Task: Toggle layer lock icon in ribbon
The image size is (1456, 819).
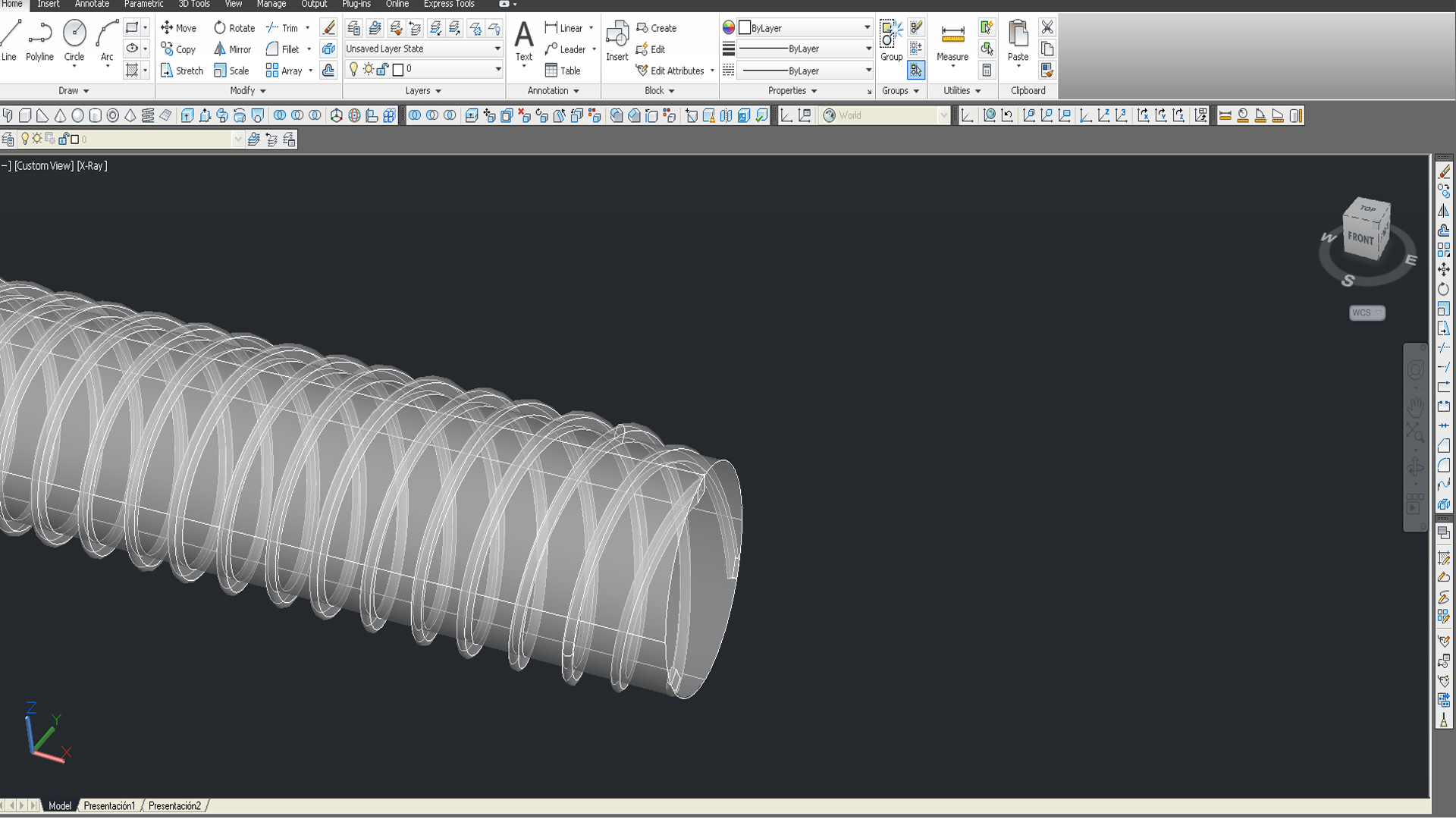Action: (x=382, y=69)
